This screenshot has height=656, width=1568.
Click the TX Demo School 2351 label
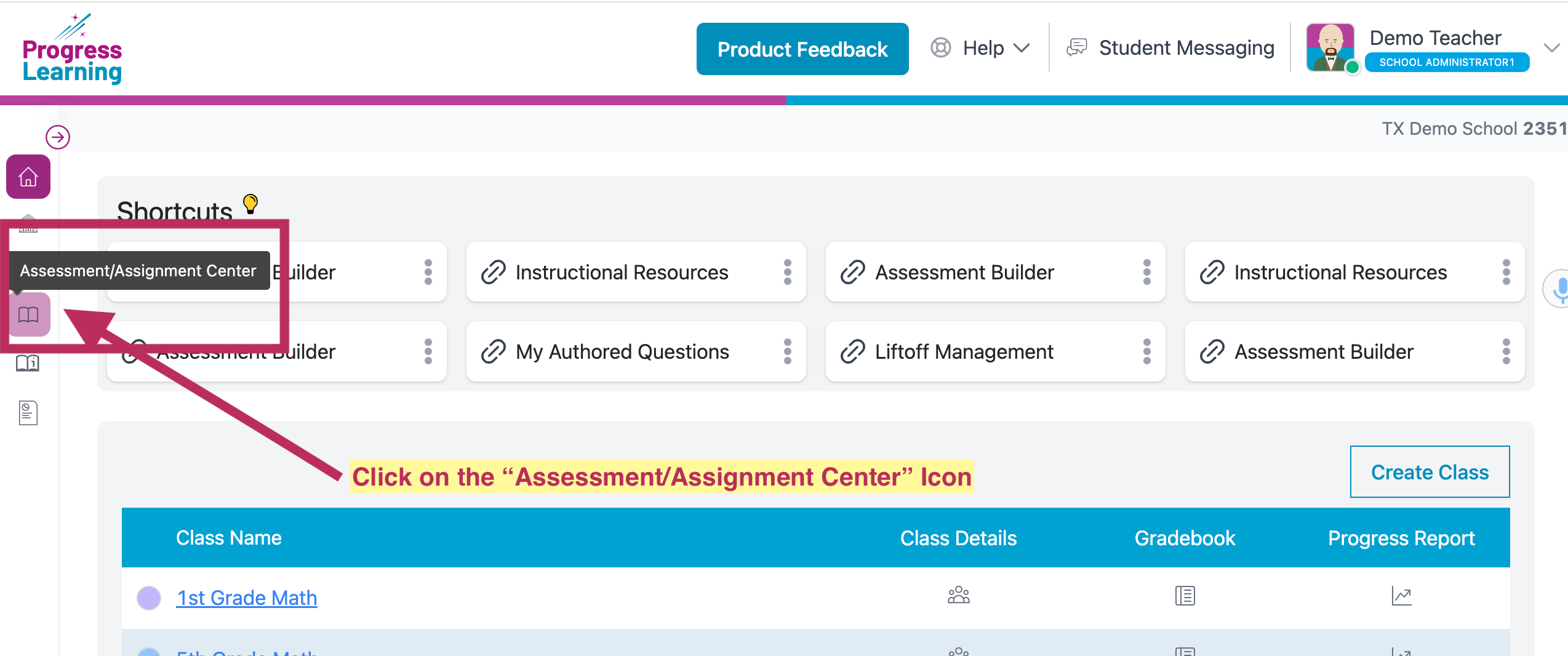click(1474, 129)
